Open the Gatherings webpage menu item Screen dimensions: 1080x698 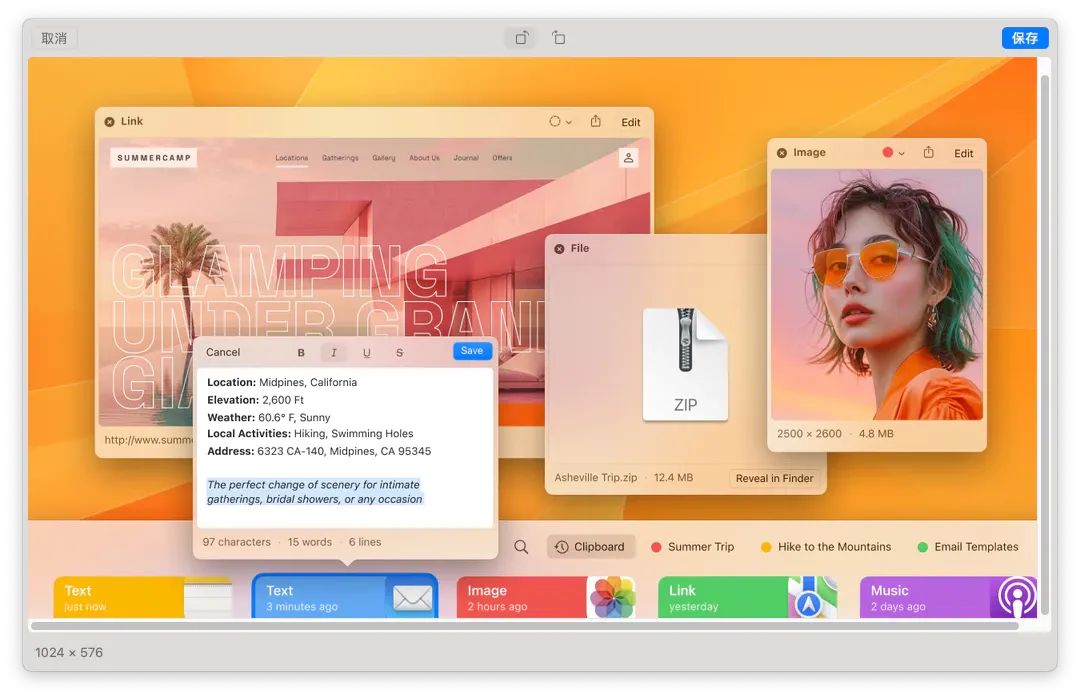(340, 158)
